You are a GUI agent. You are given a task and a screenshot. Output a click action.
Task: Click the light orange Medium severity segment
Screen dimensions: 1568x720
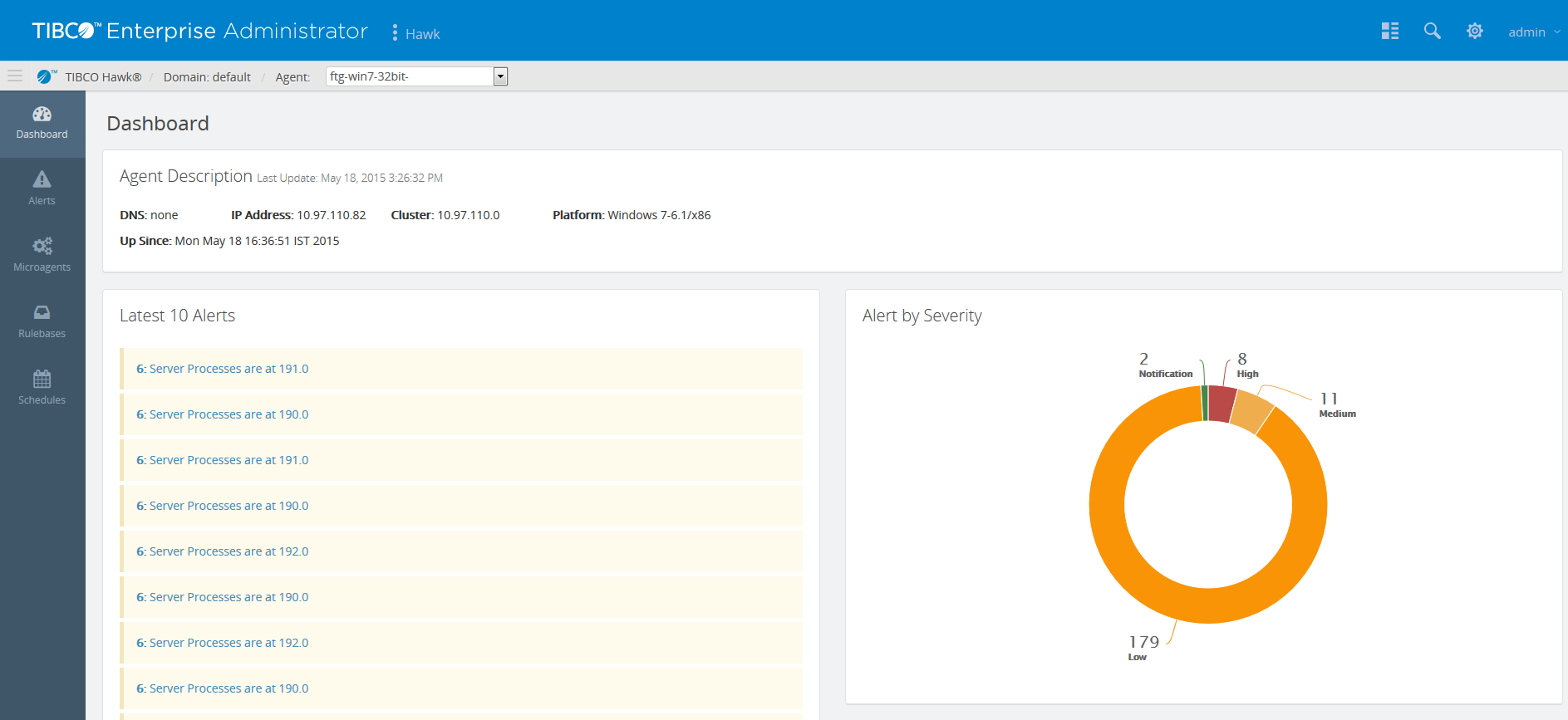(1251, 411)
